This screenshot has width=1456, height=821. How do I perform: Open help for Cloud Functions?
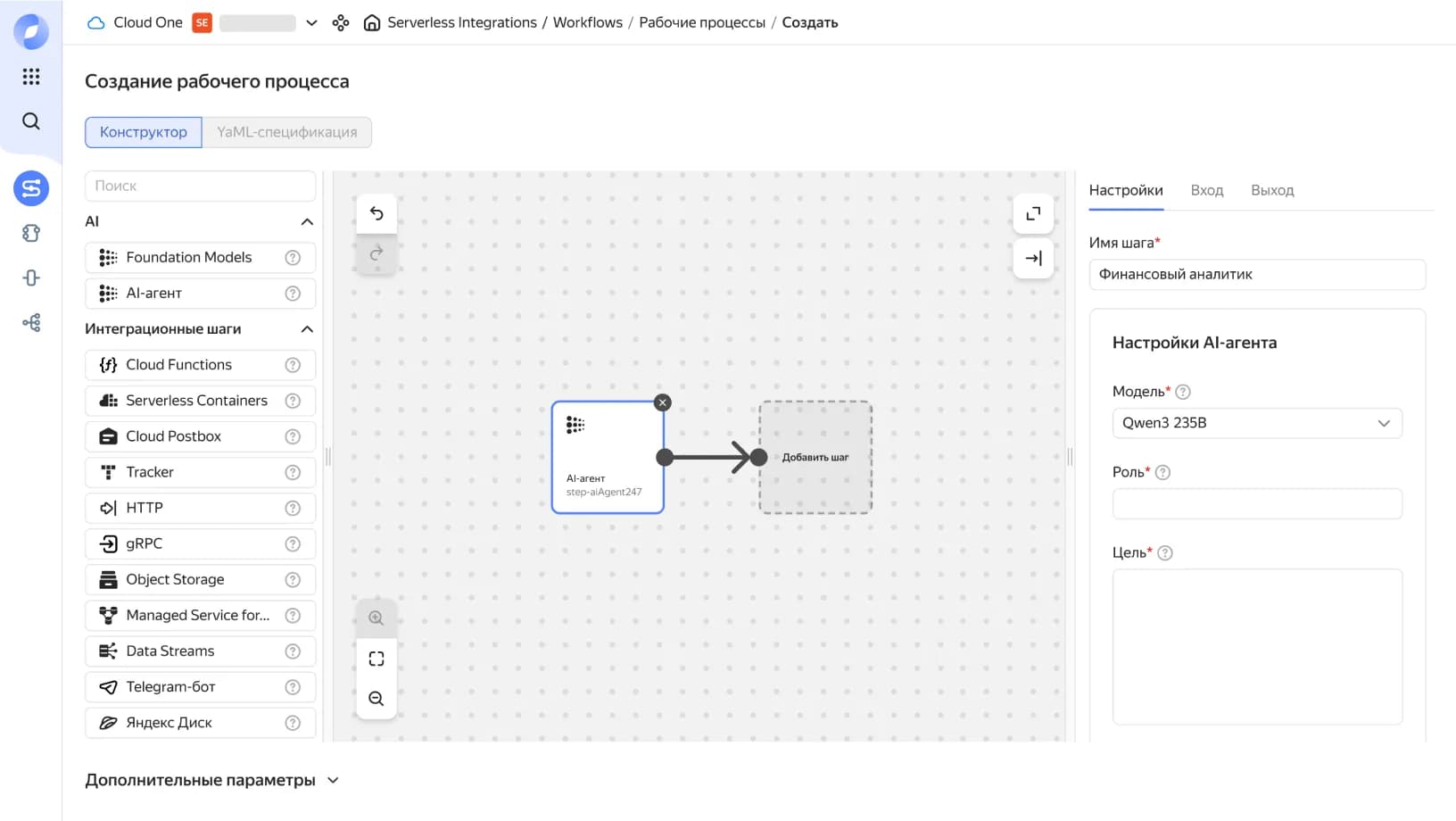click(x=293, y=365)
